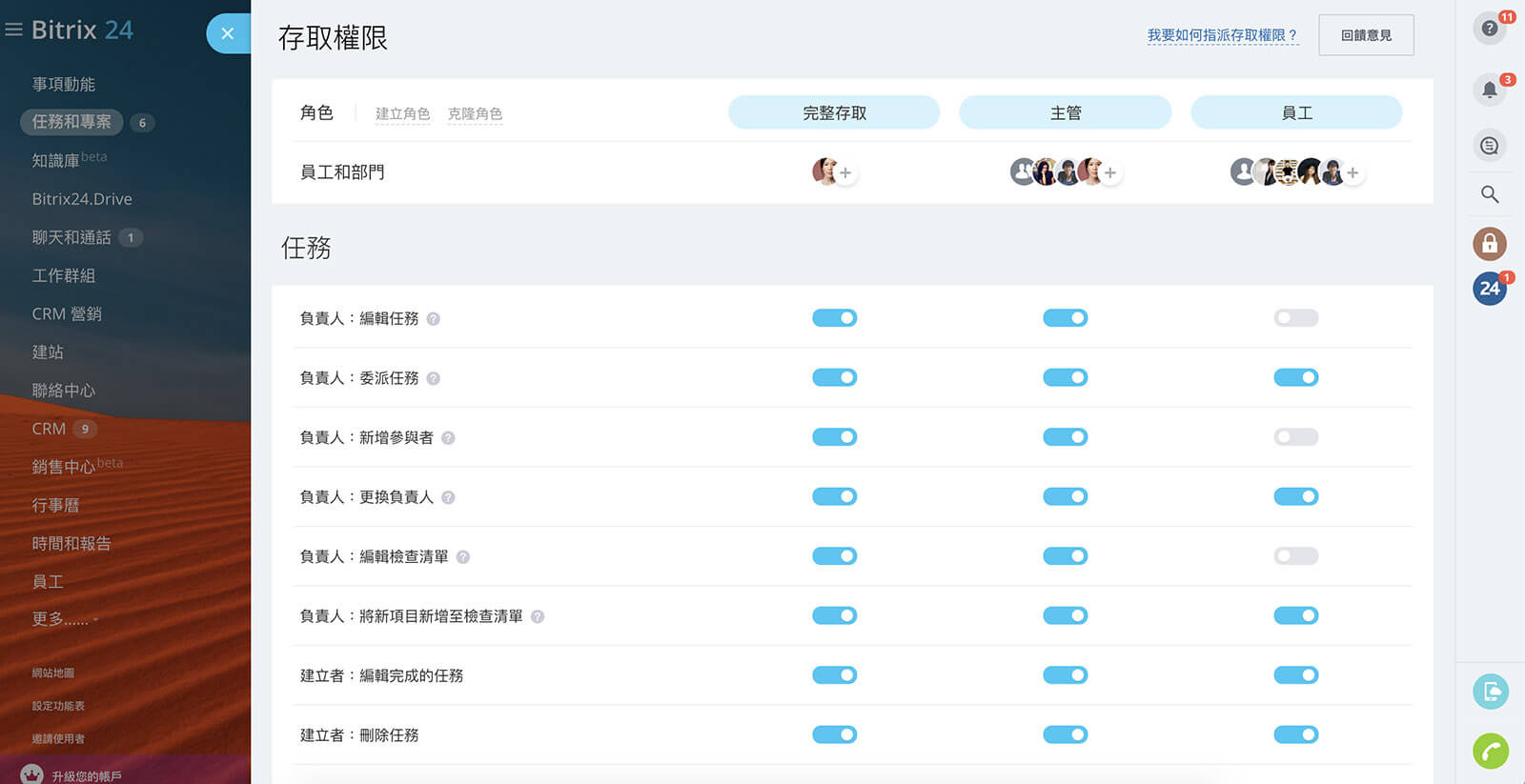Open the help icon with 11 badge
This screenshot has width=1525, height=784.
(x=1490, y=29)
